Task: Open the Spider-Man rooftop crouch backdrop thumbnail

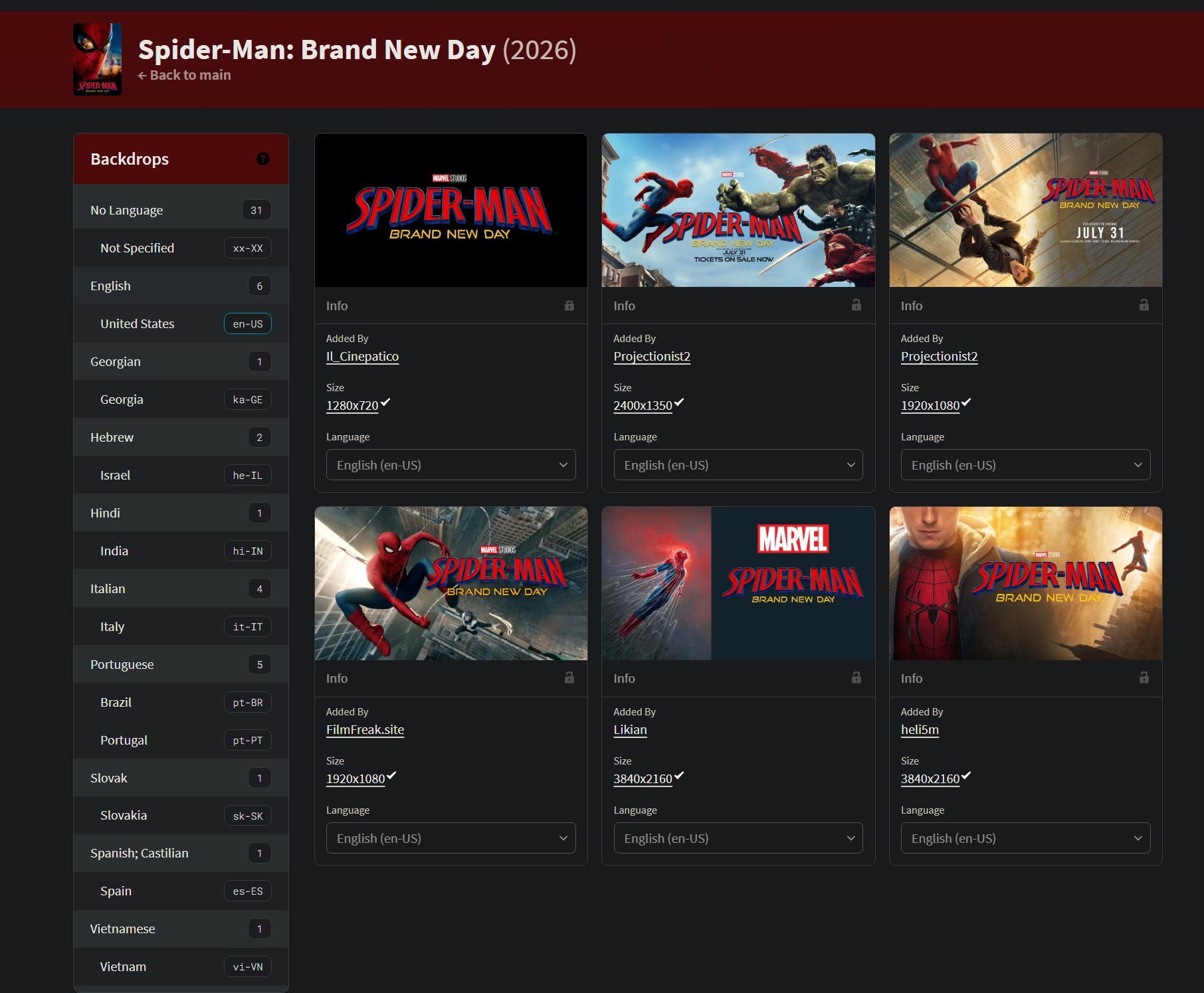Action: click(x=451, y=583)
